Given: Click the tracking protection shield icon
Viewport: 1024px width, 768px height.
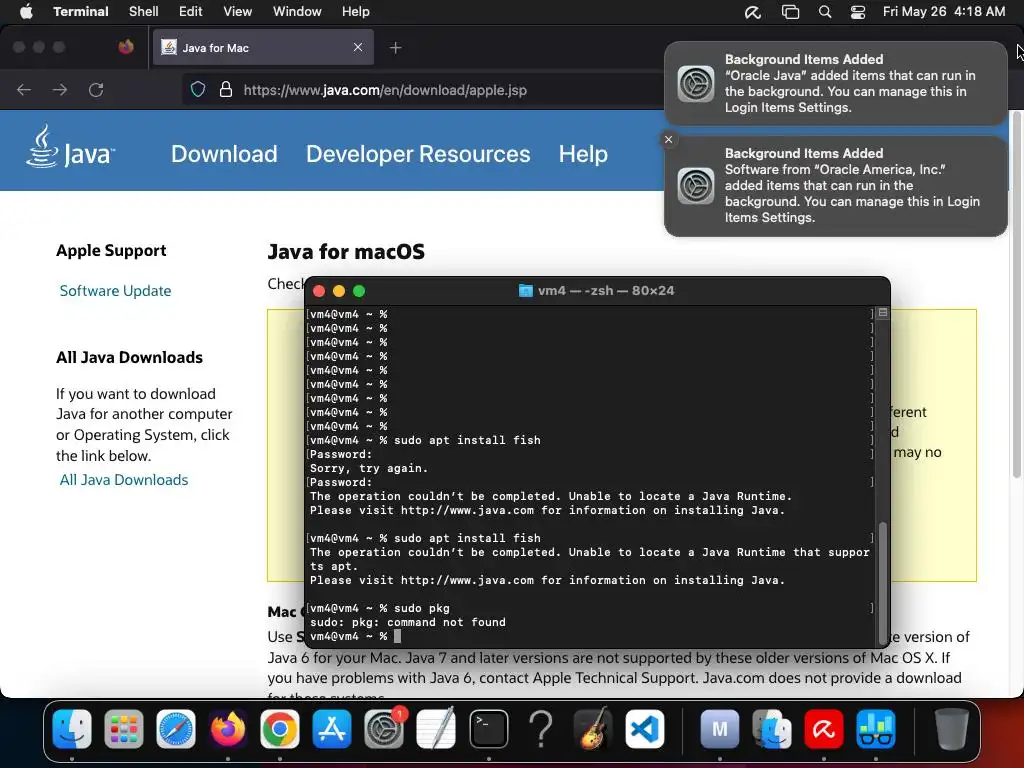Looking at the screenshot, I should coord(198,89).
